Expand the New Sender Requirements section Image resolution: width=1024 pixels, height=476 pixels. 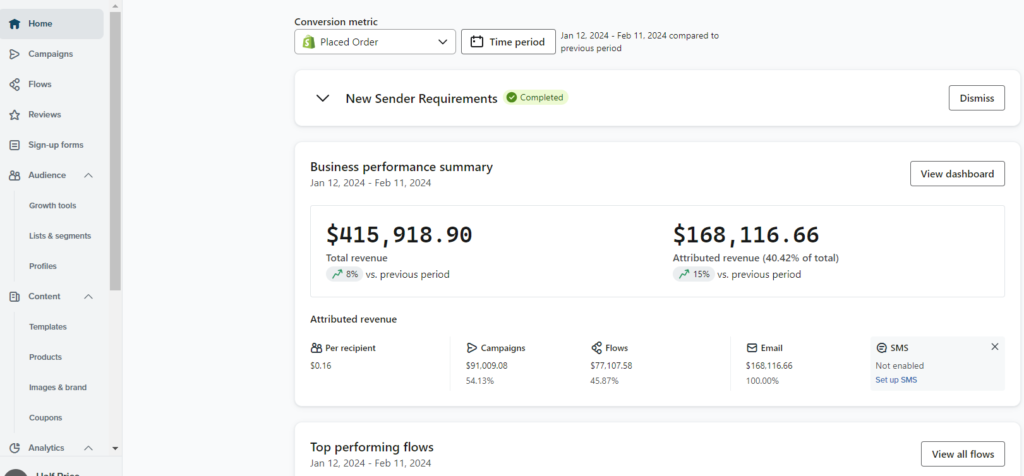tap(322, 99)
